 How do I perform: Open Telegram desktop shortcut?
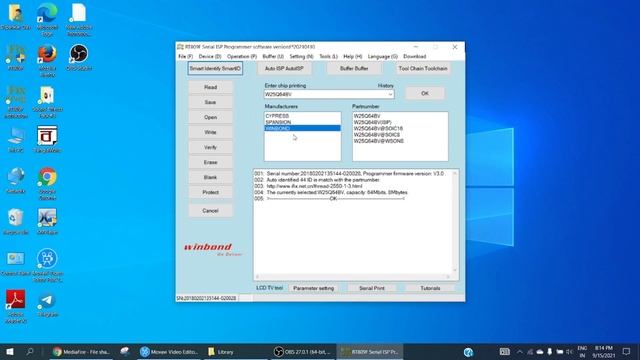tap(47, 305)
